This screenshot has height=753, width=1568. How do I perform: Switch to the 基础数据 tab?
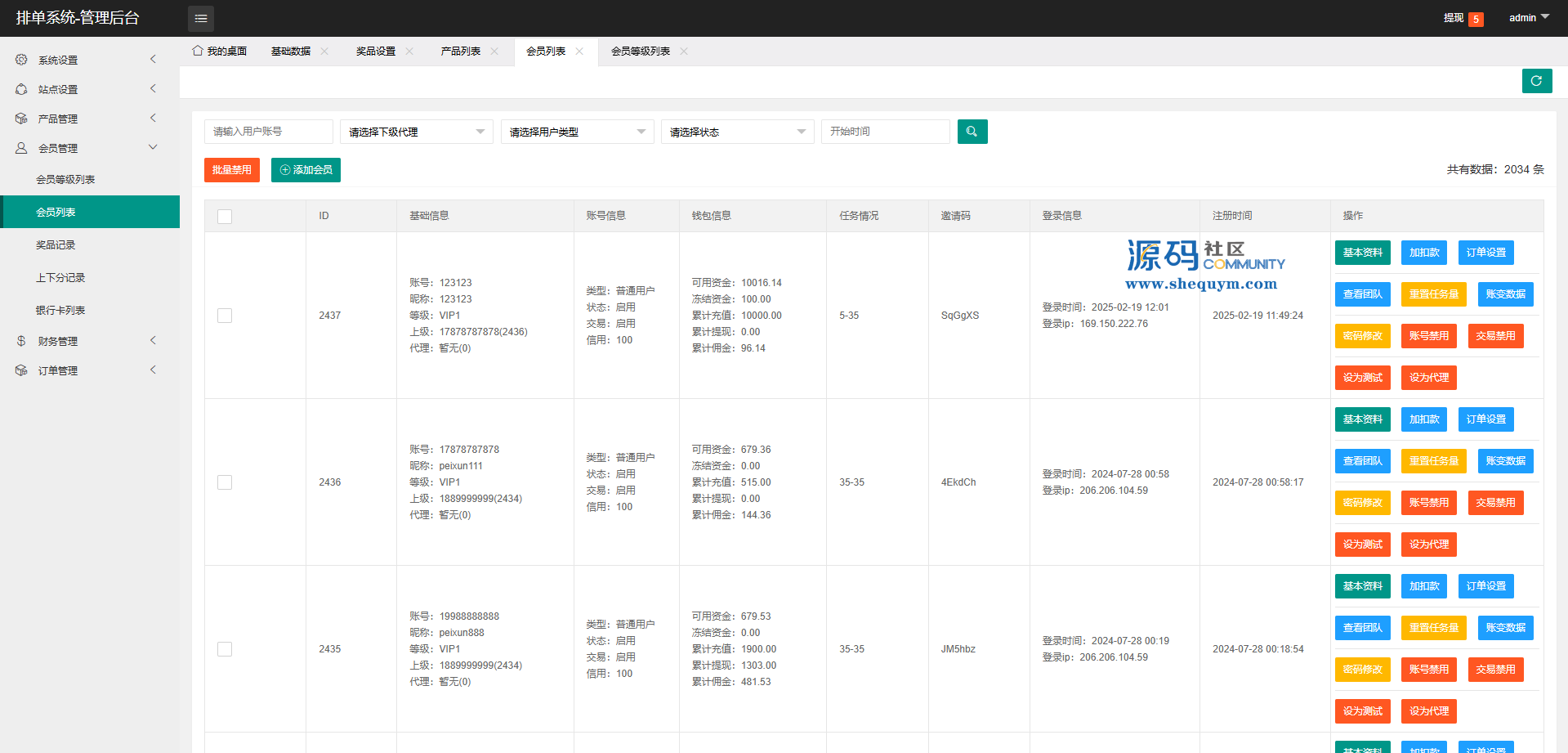[x=291, y=51]
